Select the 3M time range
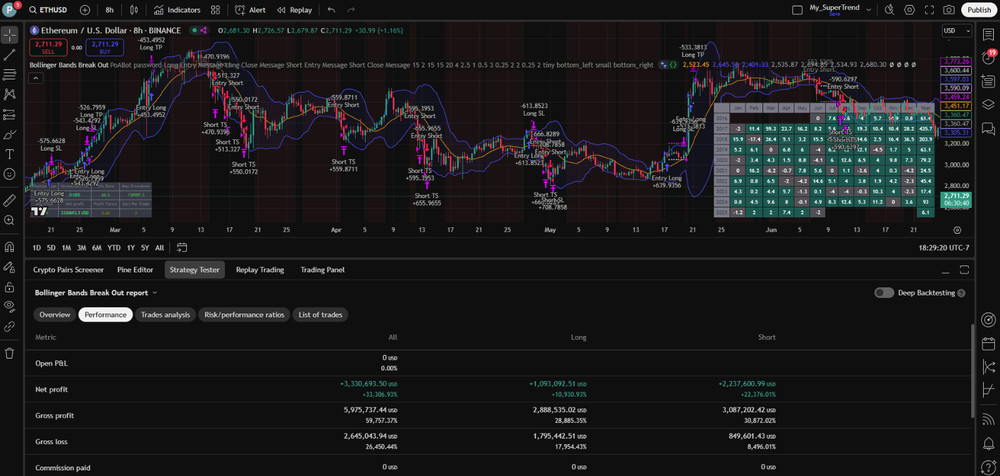This screenshot has width=1000, height=476. (82, 248)
